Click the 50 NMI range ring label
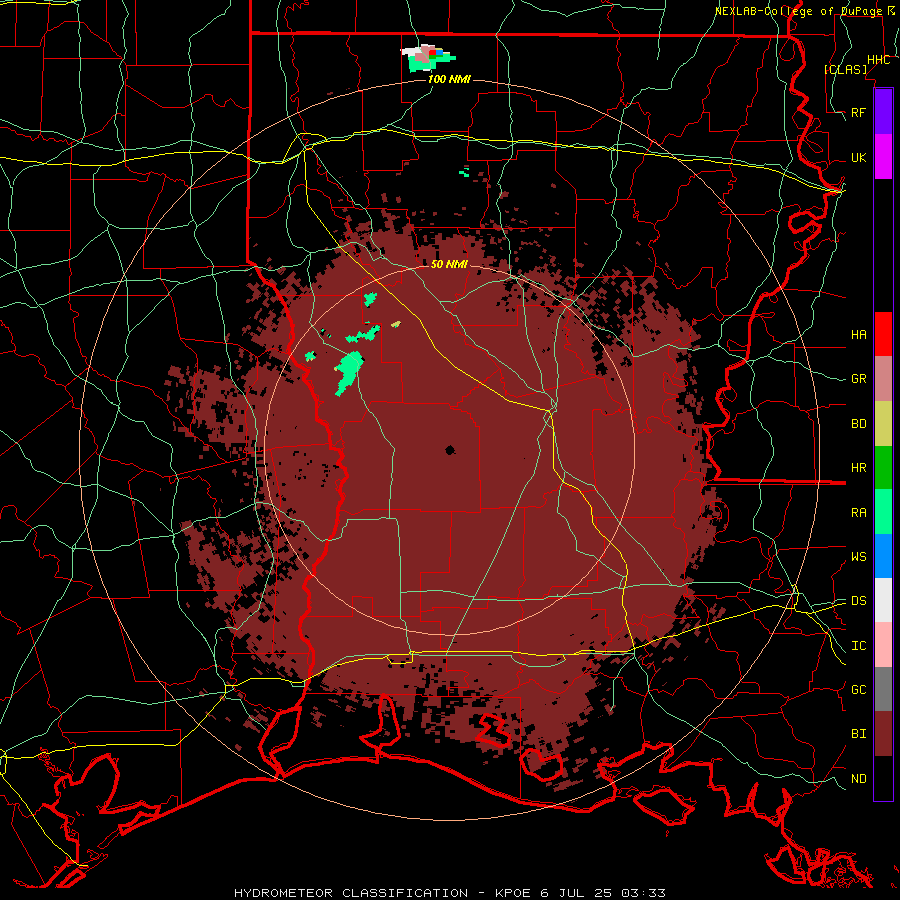The height and width of the screenshot is (900, 900). point(449,264)
